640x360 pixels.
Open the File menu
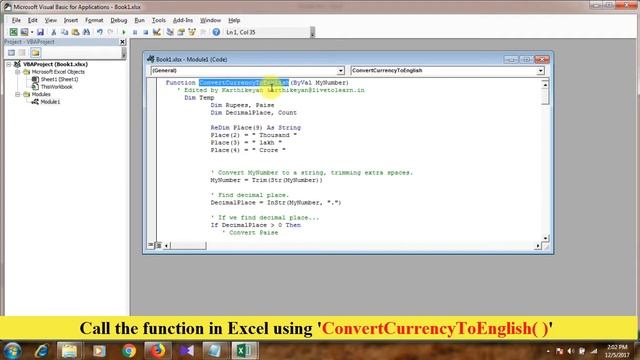tap(16, 20)
